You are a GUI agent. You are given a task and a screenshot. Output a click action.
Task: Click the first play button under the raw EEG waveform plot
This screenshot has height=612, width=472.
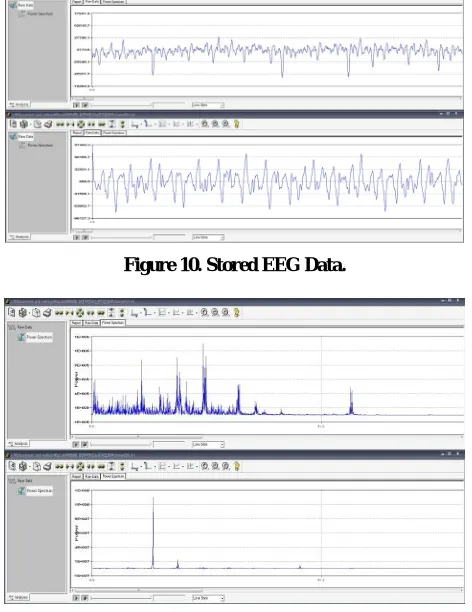(77, 237)
